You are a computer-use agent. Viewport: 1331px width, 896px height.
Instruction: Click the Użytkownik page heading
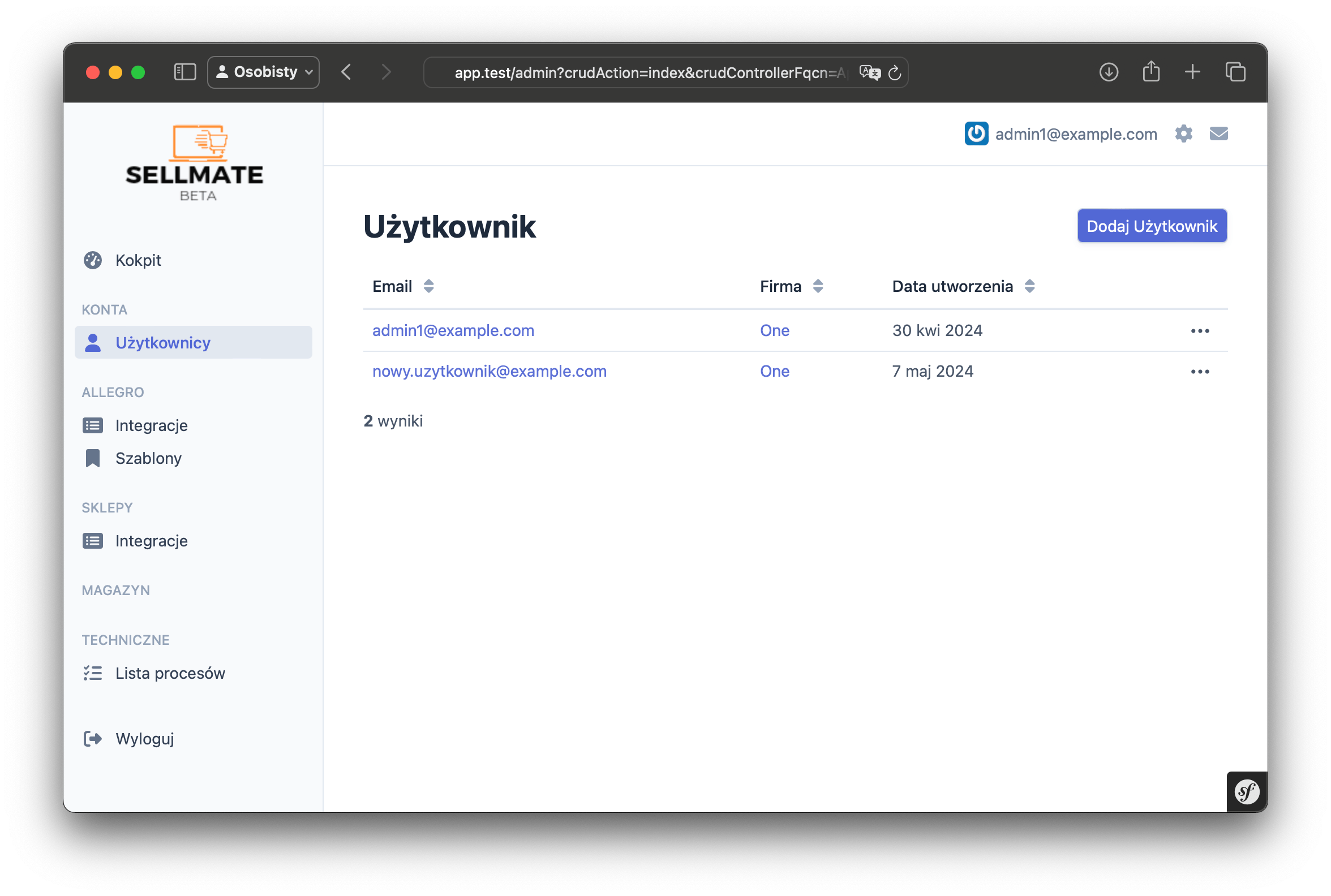[449, 226]
